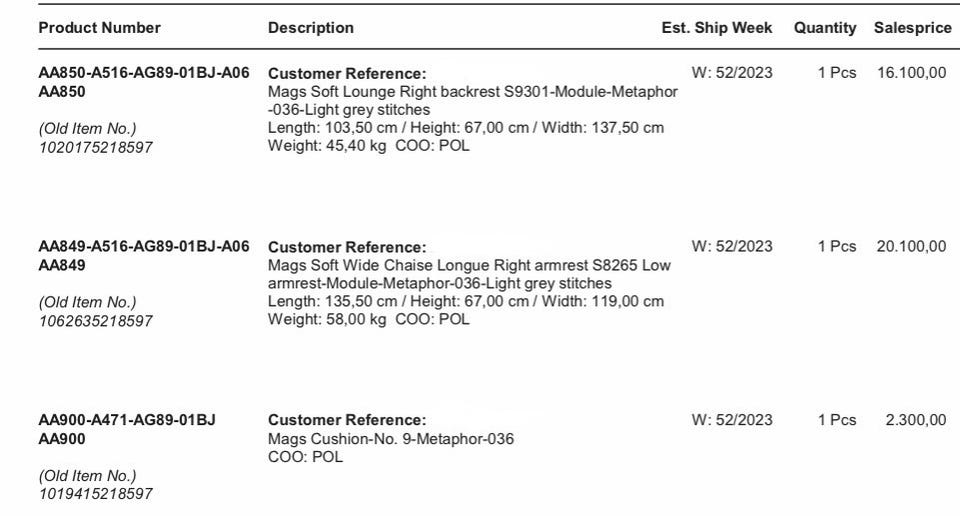Click the weight 58,00 kg line

369,320
